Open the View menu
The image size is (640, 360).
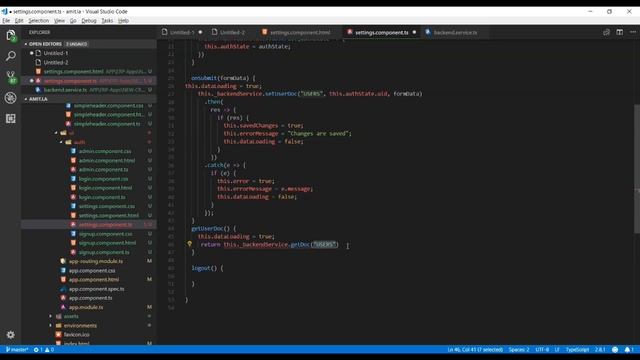[x=60, y=20]
